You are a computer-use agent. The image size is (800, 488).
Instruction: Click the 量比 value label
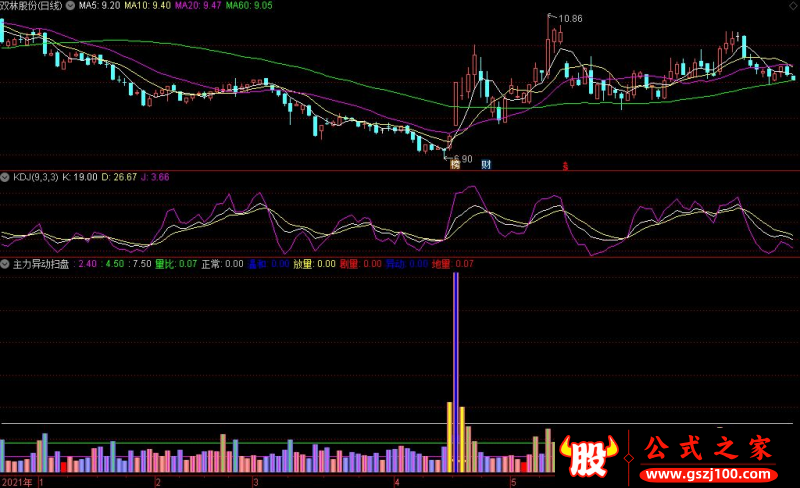pos(176,264)
